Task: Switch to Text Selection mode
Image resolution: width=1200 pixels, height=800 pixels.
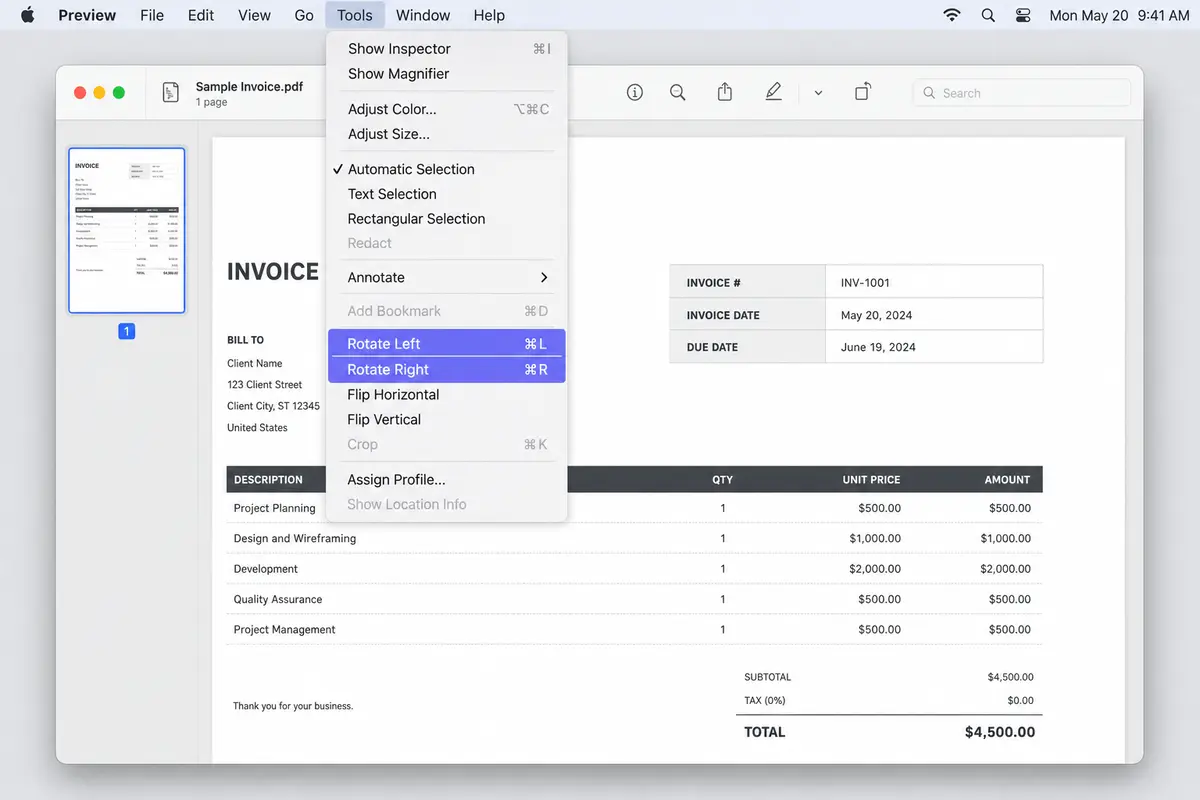Action: (447, 194)
